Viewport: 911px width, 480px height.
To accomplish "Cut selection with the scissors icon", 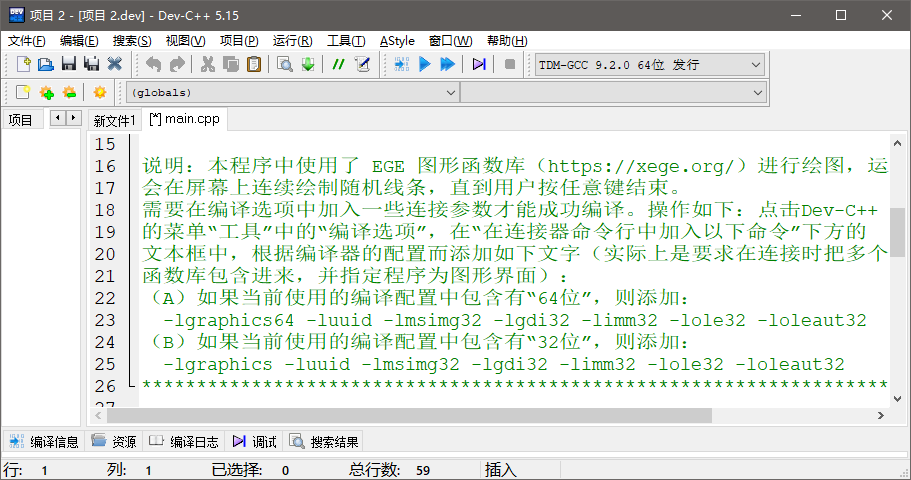I will (207, 64).
